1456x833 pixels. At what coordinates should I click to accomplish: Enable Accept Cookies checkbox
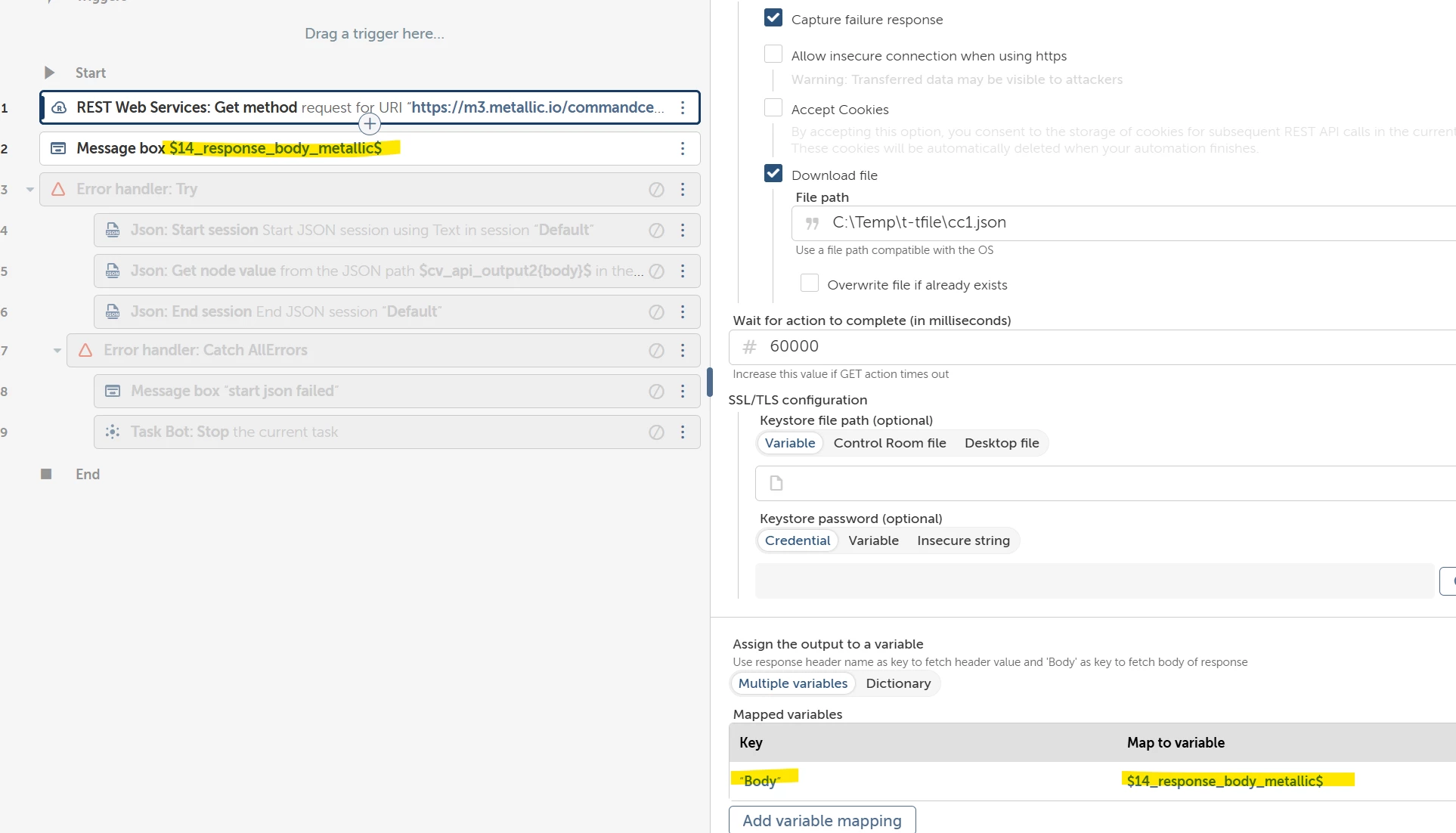coord(773,108)
